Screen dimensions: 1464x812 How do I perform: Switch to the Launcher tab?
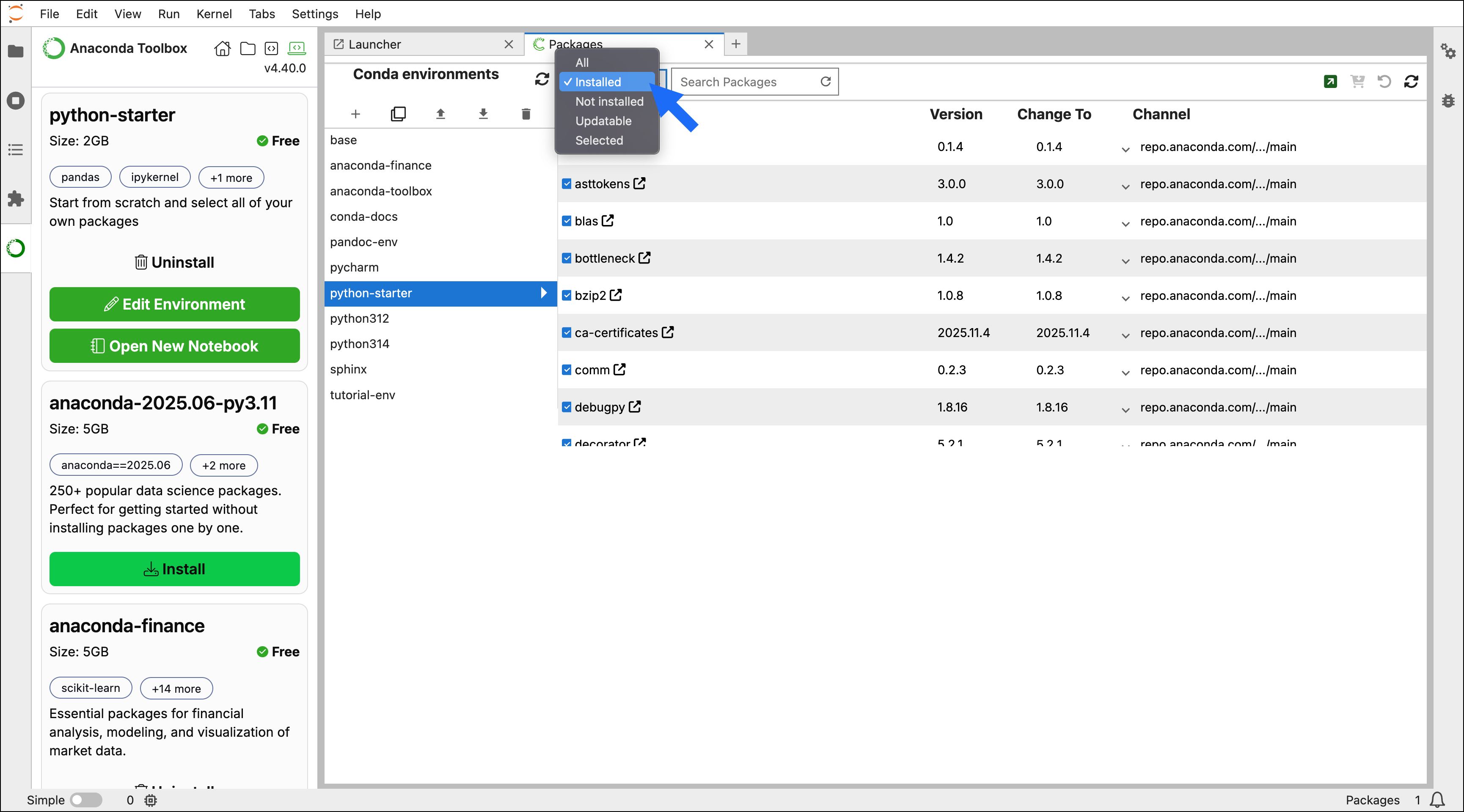pos(374,44)
